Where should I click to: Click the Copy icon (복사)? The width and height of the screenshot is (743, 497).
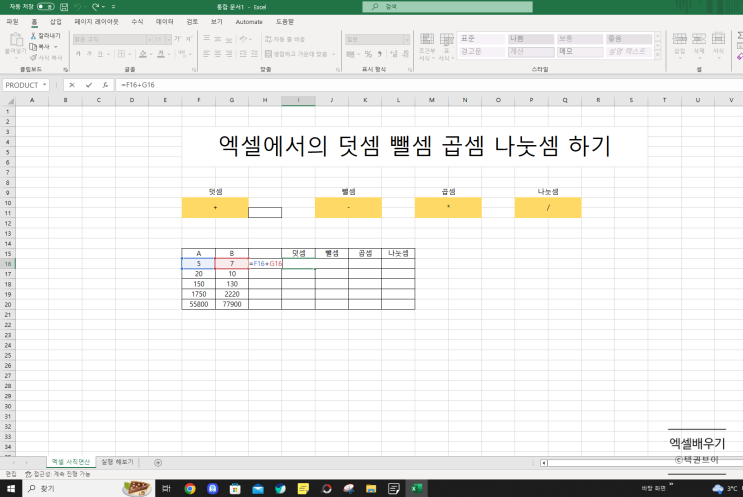tap(33, 46)
